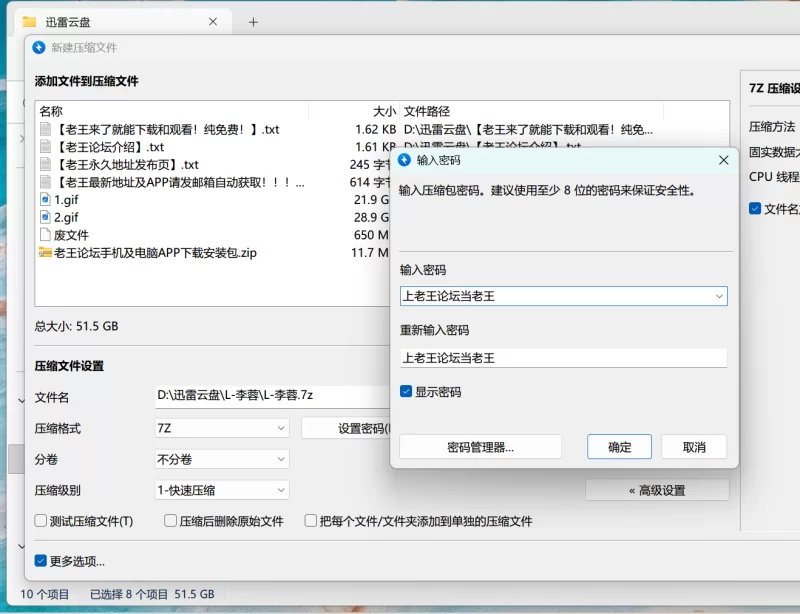Image resolution: width=800 pixels, height=614 pixels.
Task: Click the 老王论坛介绍 text file icon
Action: click(x=45, y=147)
